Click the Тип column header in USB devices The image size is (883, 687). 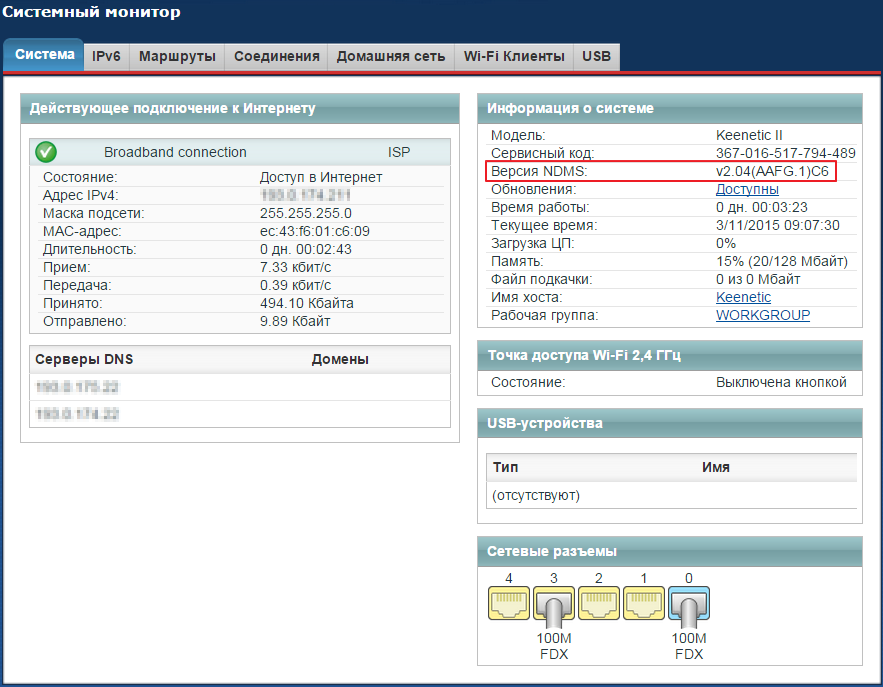click(x=506, y=467)
